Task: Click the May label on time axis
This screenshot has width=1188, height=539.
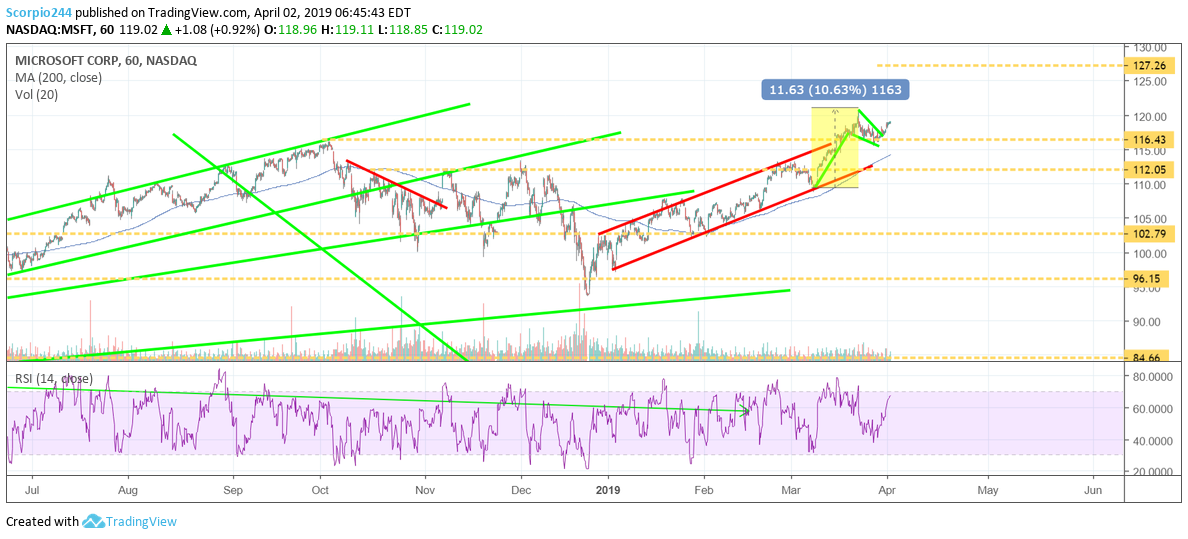Action: pos(989,490)
